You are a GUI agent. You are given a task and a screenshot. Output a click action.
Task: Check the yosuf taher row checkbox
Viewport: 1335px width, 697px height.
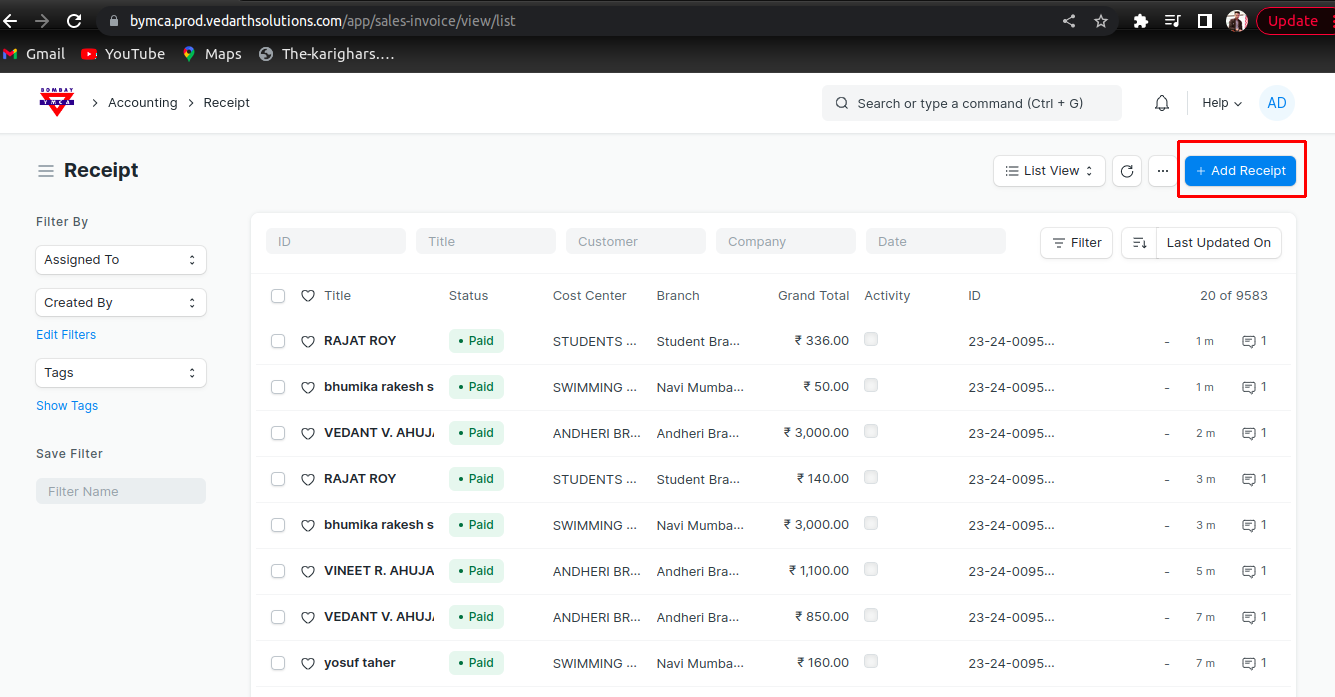point(278,663)
